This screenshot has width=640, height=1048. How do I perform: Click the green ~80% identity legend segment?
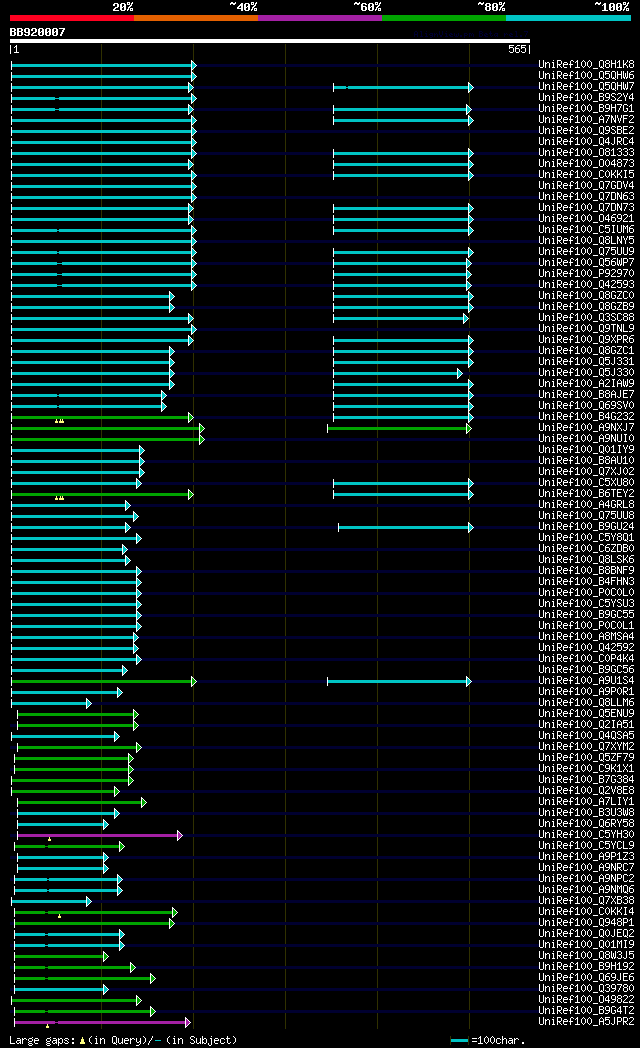pos(444,18)
